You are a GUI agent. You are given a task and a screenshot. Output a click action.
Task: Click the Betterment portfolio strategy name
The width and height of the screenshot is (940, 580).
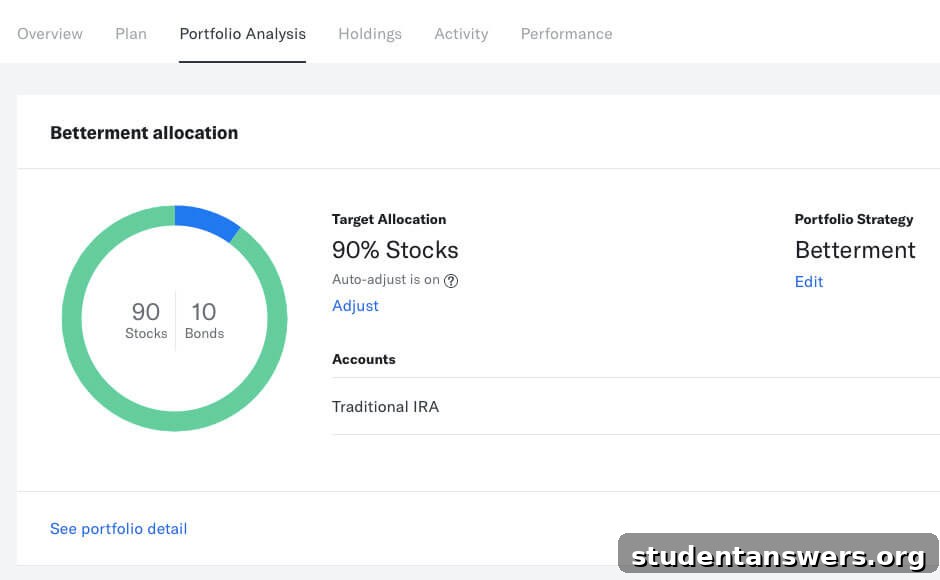[x=855, y=250]
